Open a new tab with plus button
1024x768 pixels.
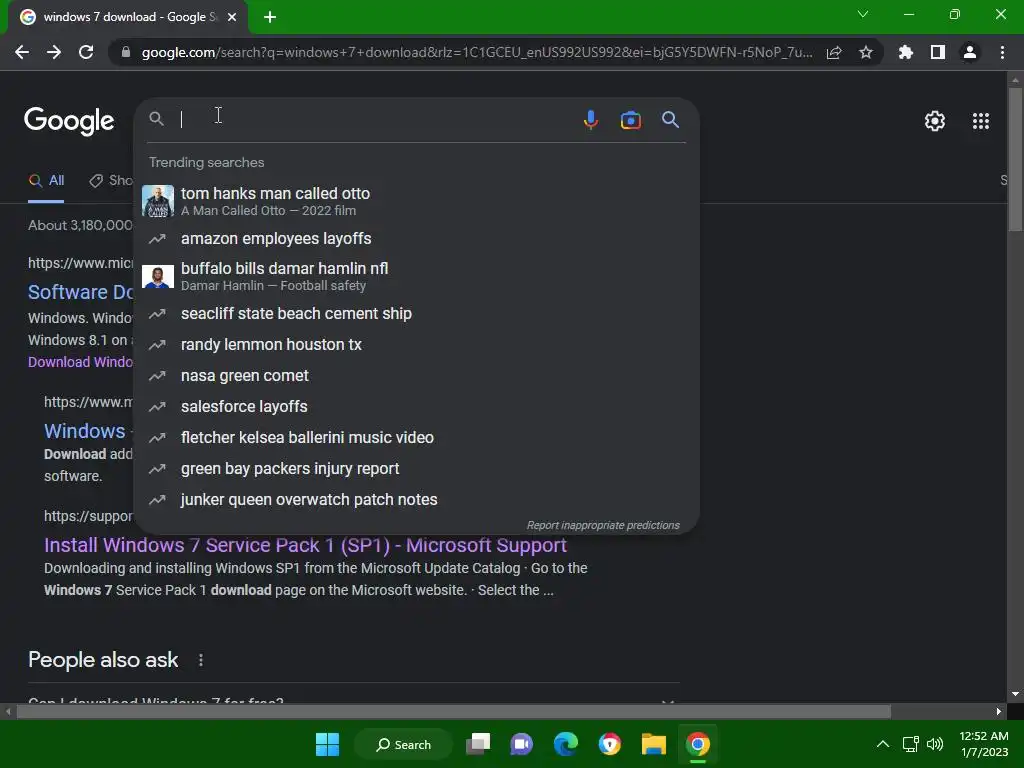coord(270,17)
